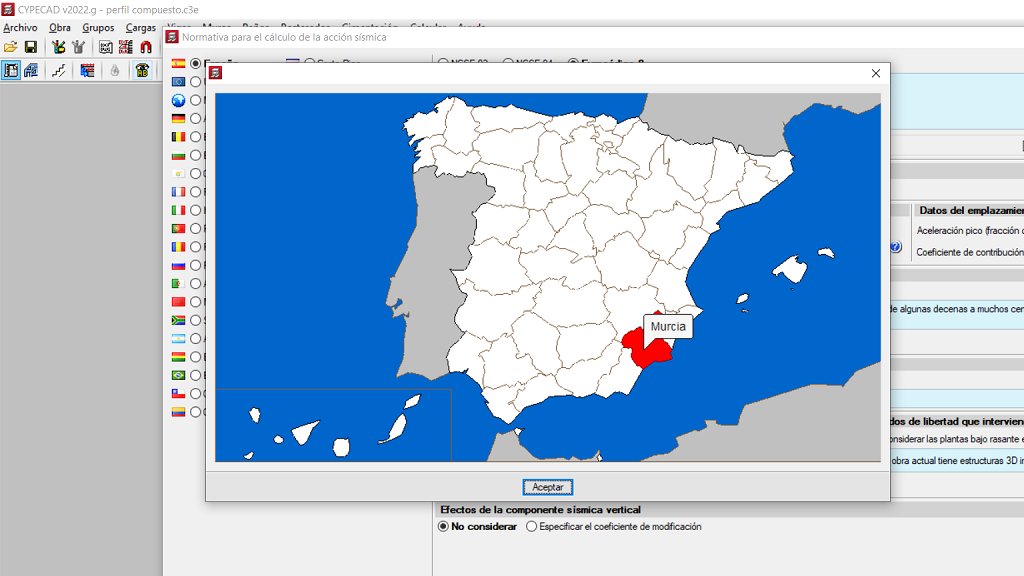Viewport: 1024px width, 576px height.
Task: Click the Italian flag in country list
Action: point(179,210)
